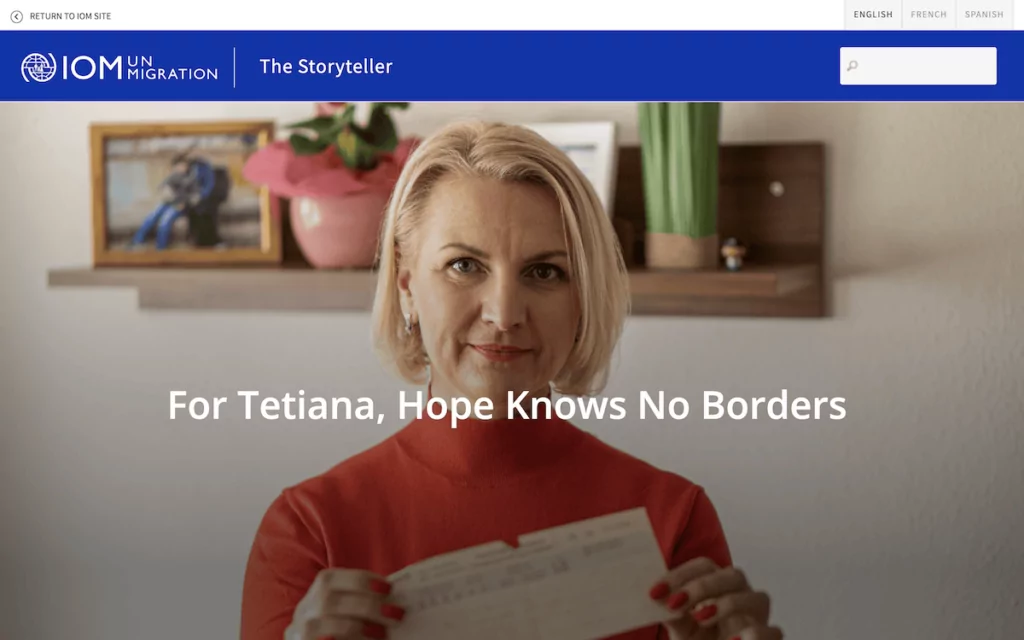Image resolution: width=1024 pixels, height=640 pixels.
Task: Click the UN Migration wordmark
Action: tap(172, 68)
